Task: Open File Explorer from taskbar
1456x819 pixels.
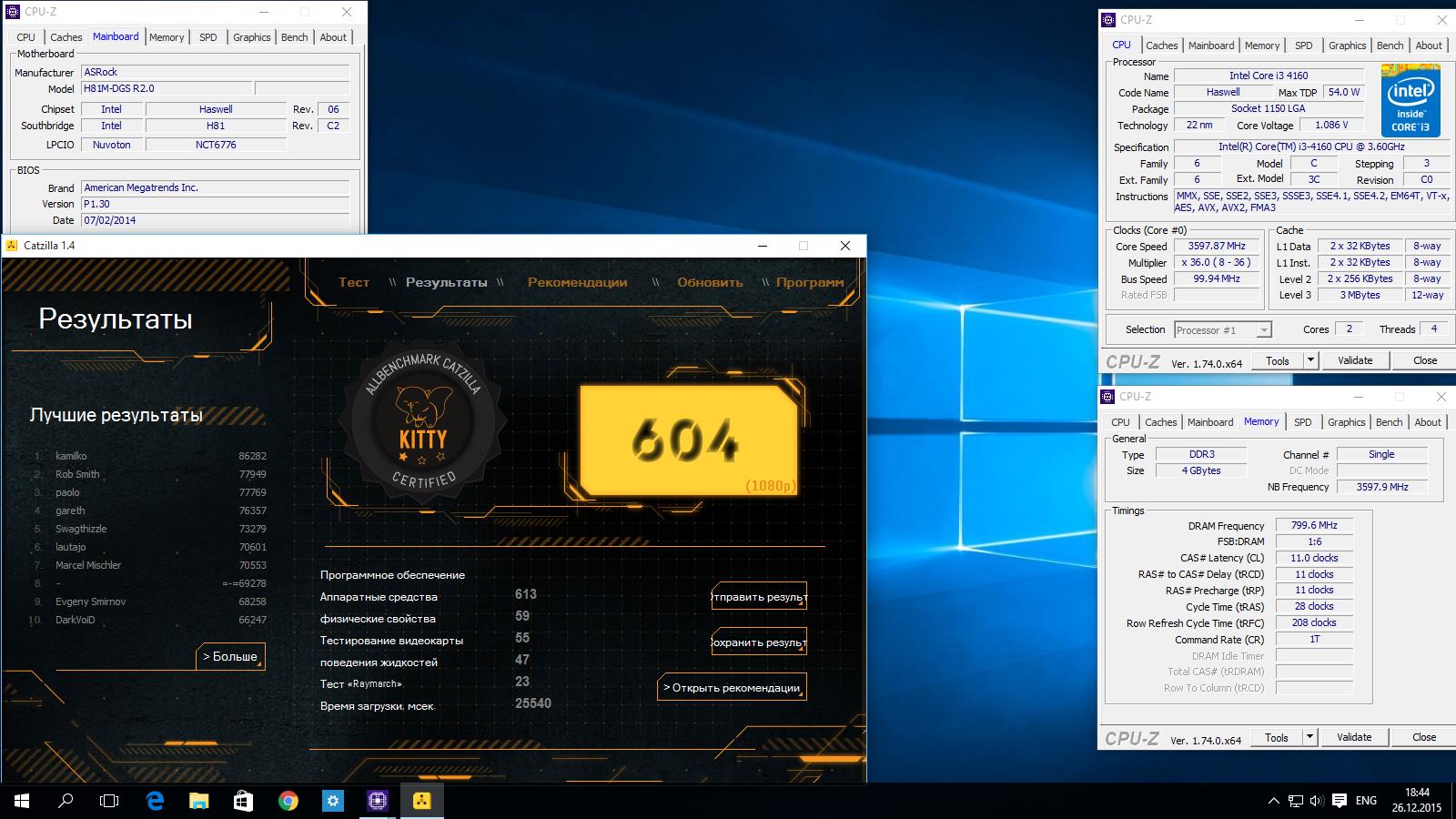Action: 198,801
